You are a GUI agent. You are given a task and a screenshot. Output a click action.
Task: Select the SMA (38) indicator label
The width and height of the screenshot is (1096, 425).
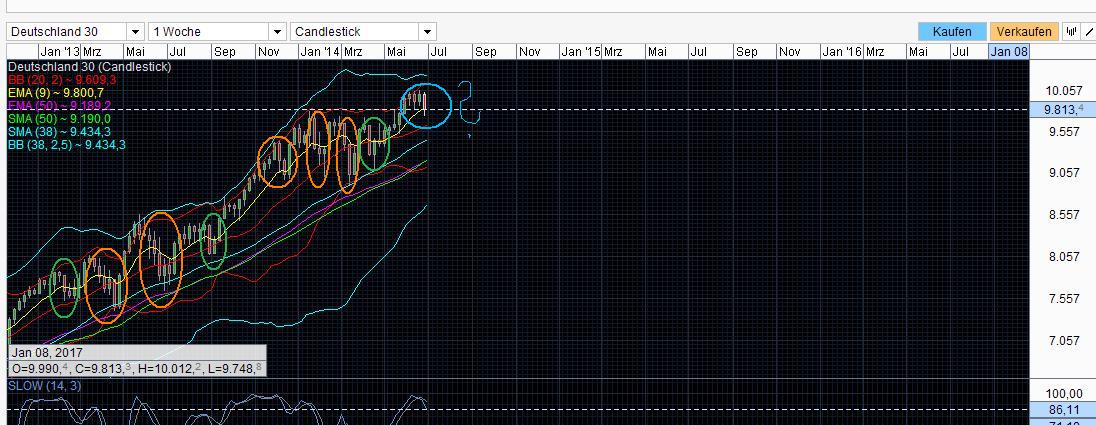click(59, 131)
